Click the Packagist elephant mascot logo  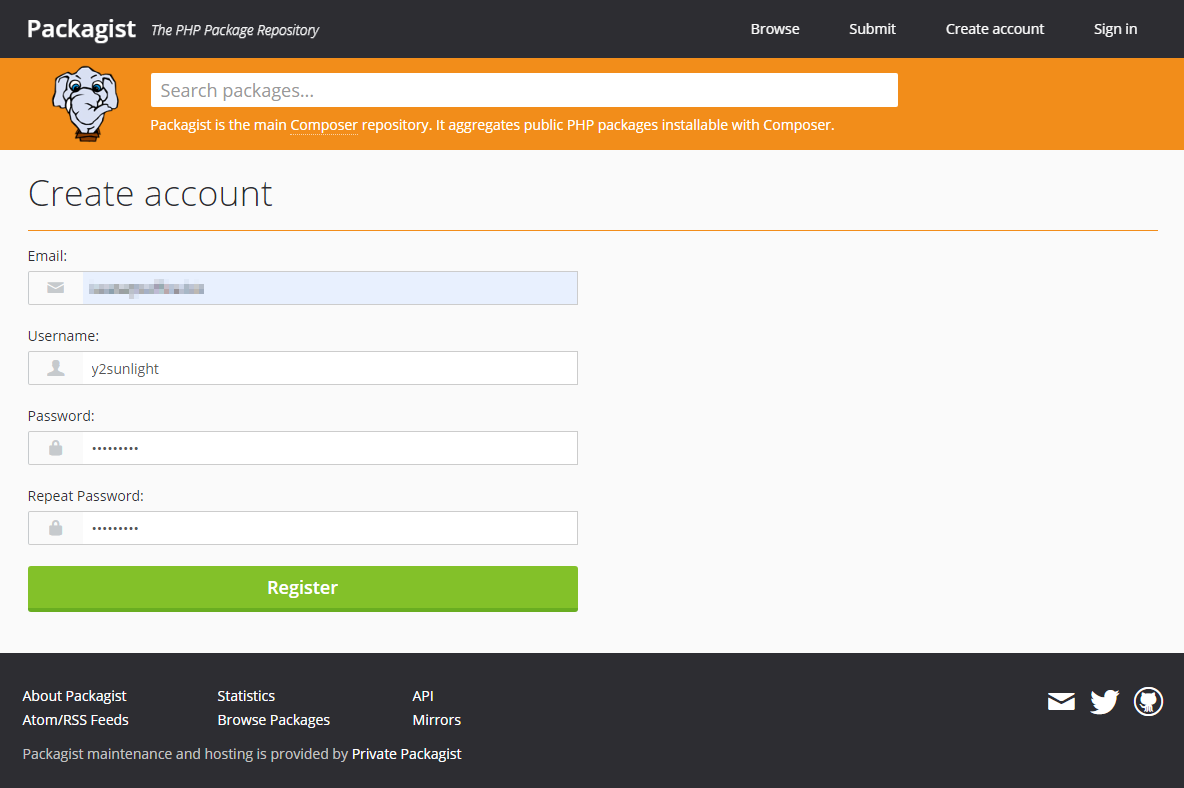tap(85, 103)
